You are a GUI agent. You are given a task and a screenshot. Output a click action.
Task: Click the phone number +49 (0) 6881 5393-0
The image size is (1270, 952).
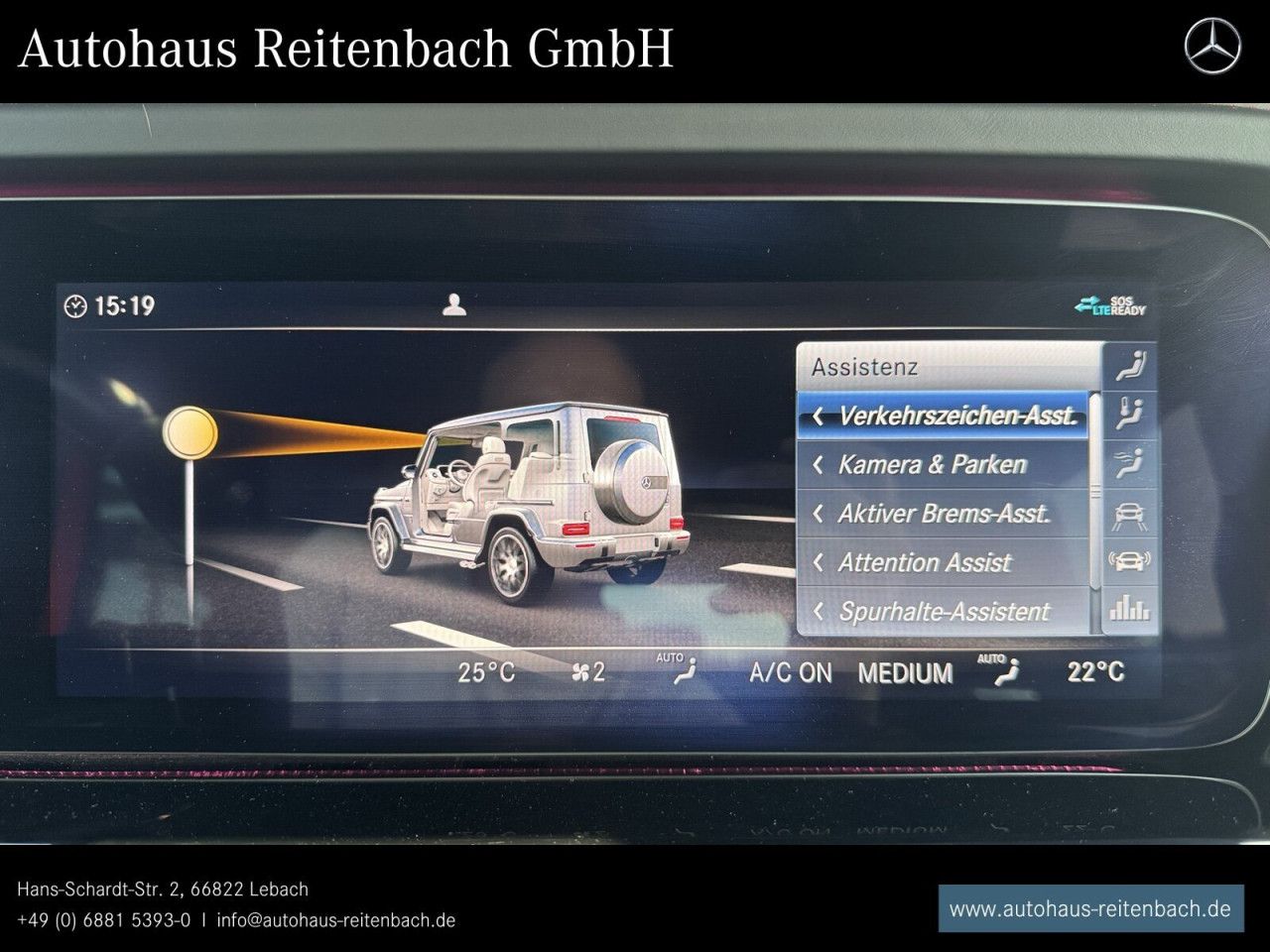click(104, 919)
